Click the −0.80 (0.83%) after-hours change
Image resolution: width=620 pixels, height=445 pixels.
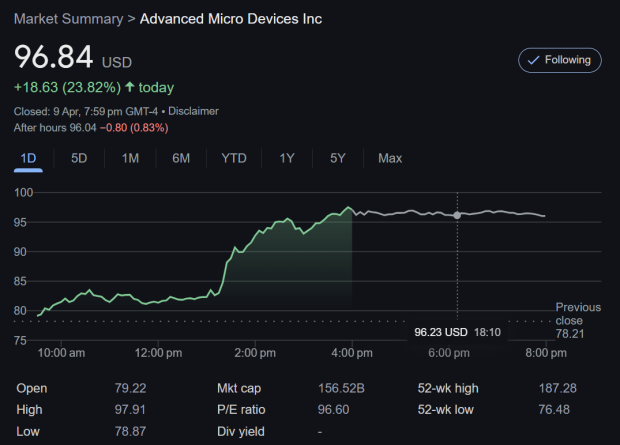pos(134,128)
